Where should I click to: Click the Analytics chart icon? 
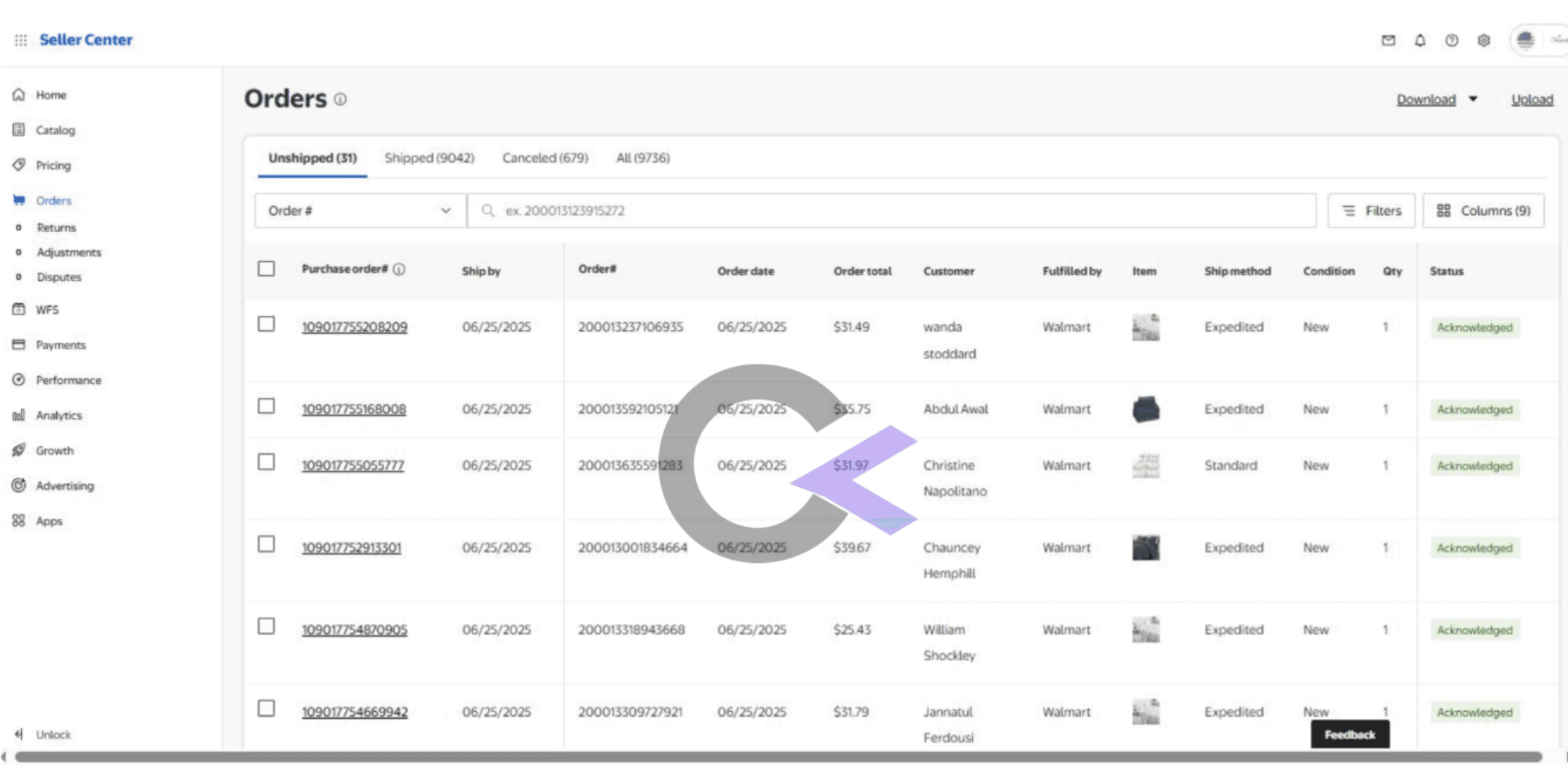click(19, 416)
